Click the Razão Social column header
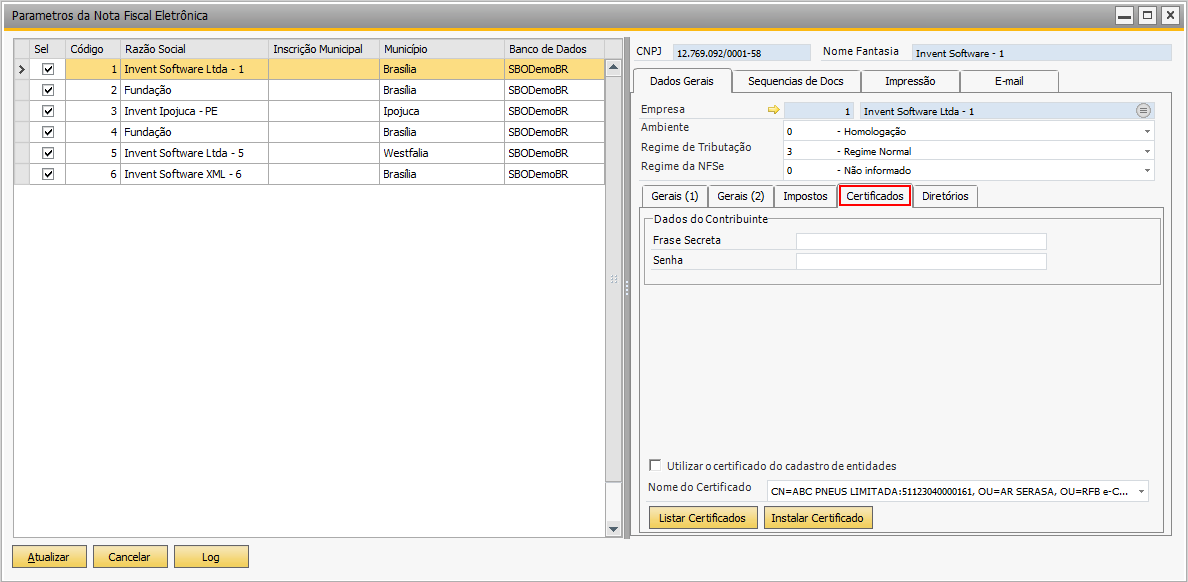Screen dimensions: 1188x582 [194, 48]
